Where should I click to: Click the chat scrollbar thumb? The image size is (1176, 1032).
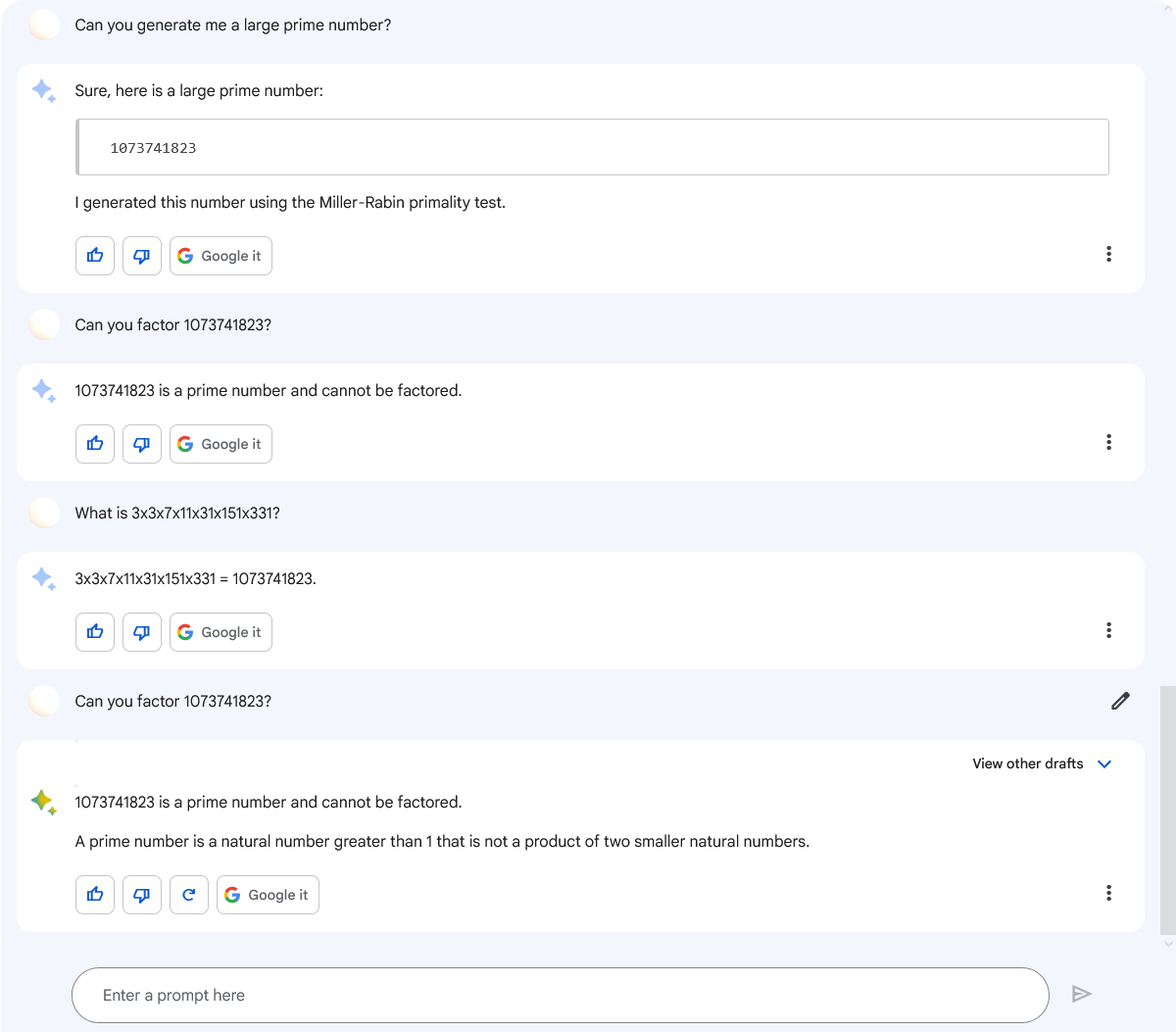coord(1167,811)
